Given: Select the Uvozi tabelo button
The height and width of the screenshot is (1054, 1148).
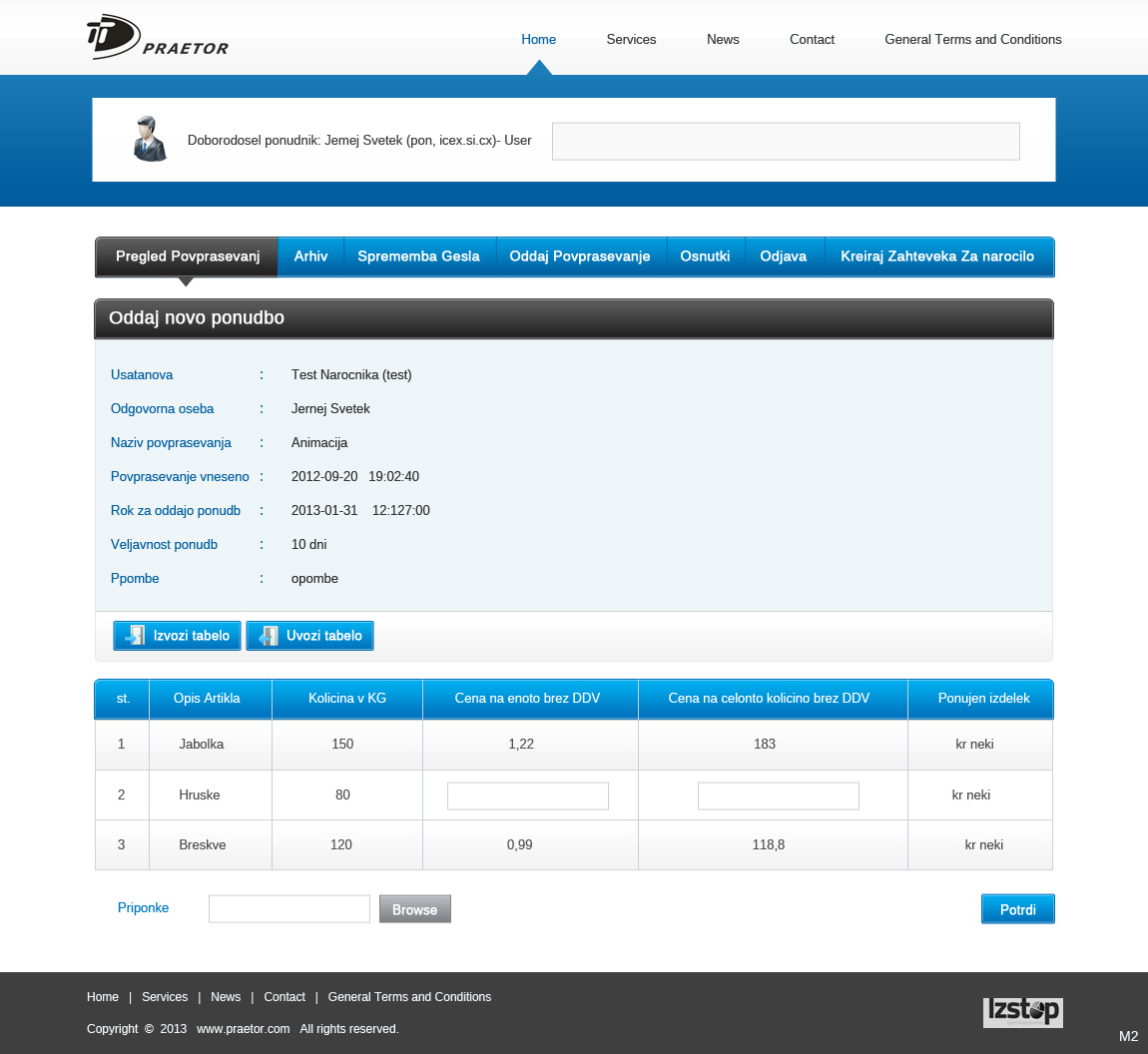Looking at the screenshot, I should tap(309, 635).
